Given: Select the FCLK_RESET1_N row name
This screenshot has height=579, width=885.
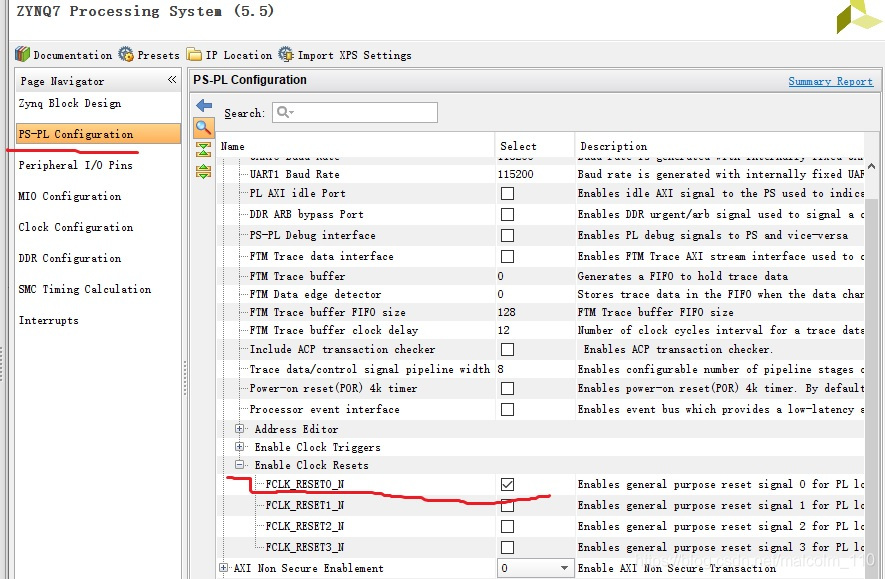Looking at the screenshot, I should click(x=305, y=505).
